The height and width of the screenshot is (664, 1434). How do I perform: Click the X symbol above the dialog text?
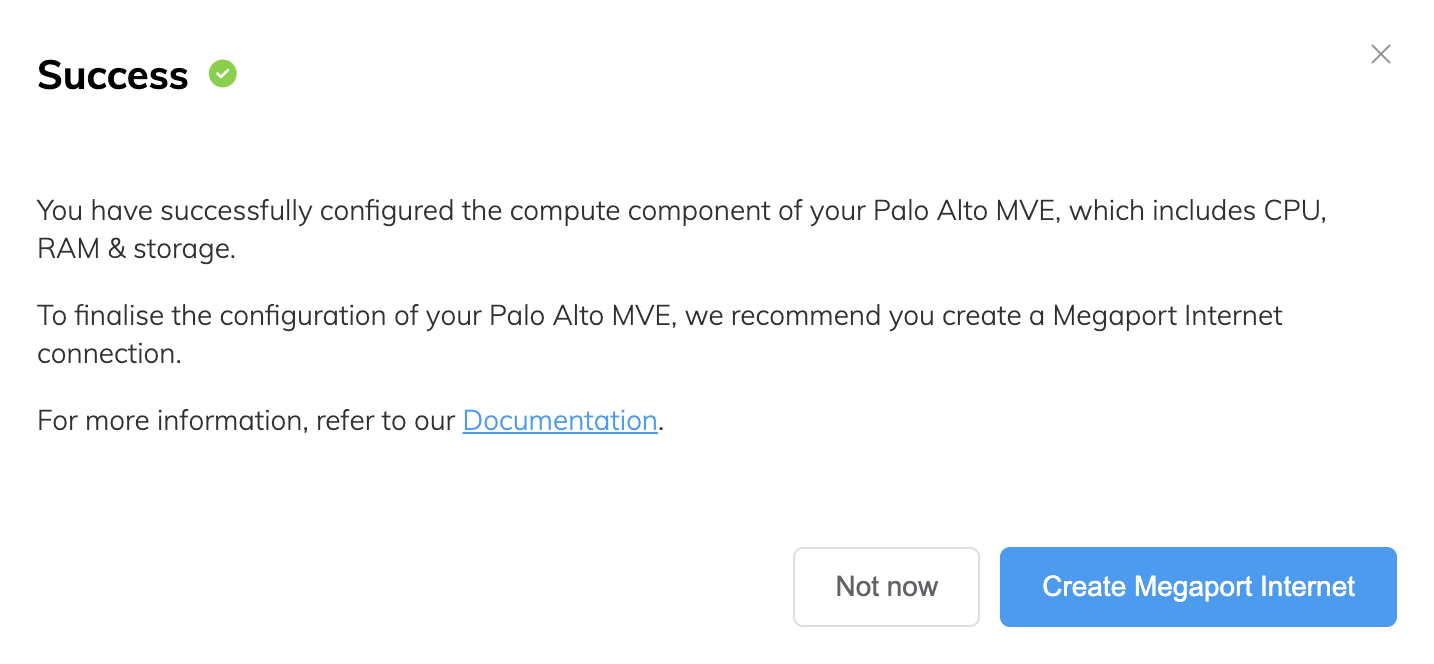coord(1381,54)
